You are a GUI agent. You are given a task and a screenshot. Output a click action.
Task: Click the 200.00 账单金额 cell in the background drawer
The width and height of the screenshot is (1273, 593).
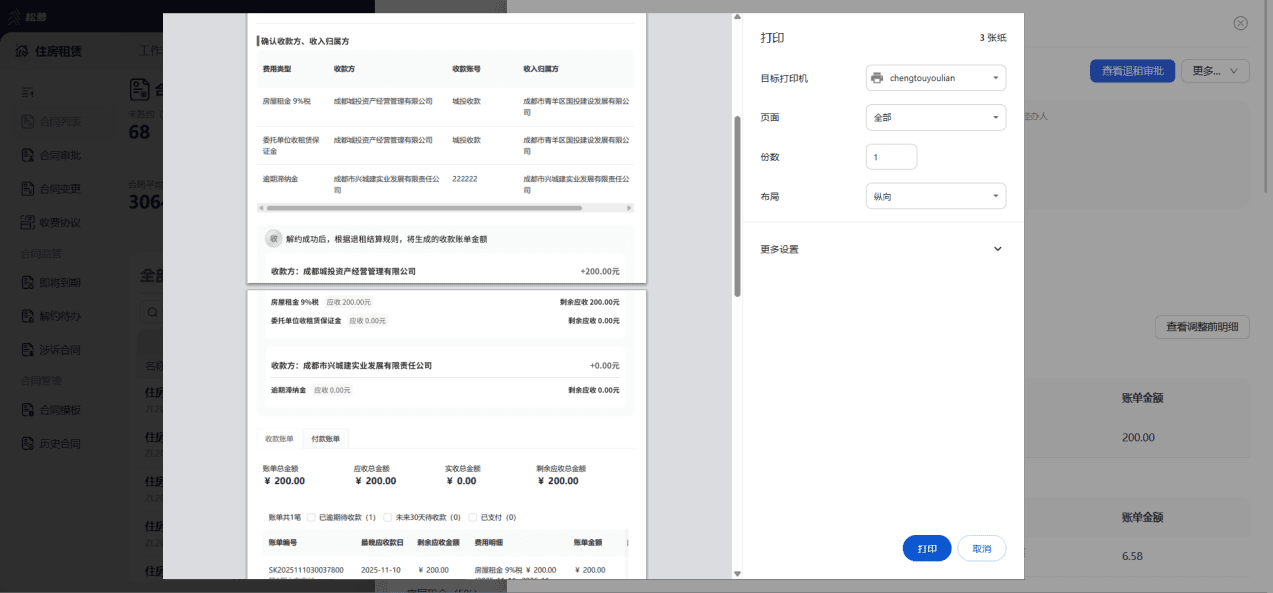[x=1138, y=437]
